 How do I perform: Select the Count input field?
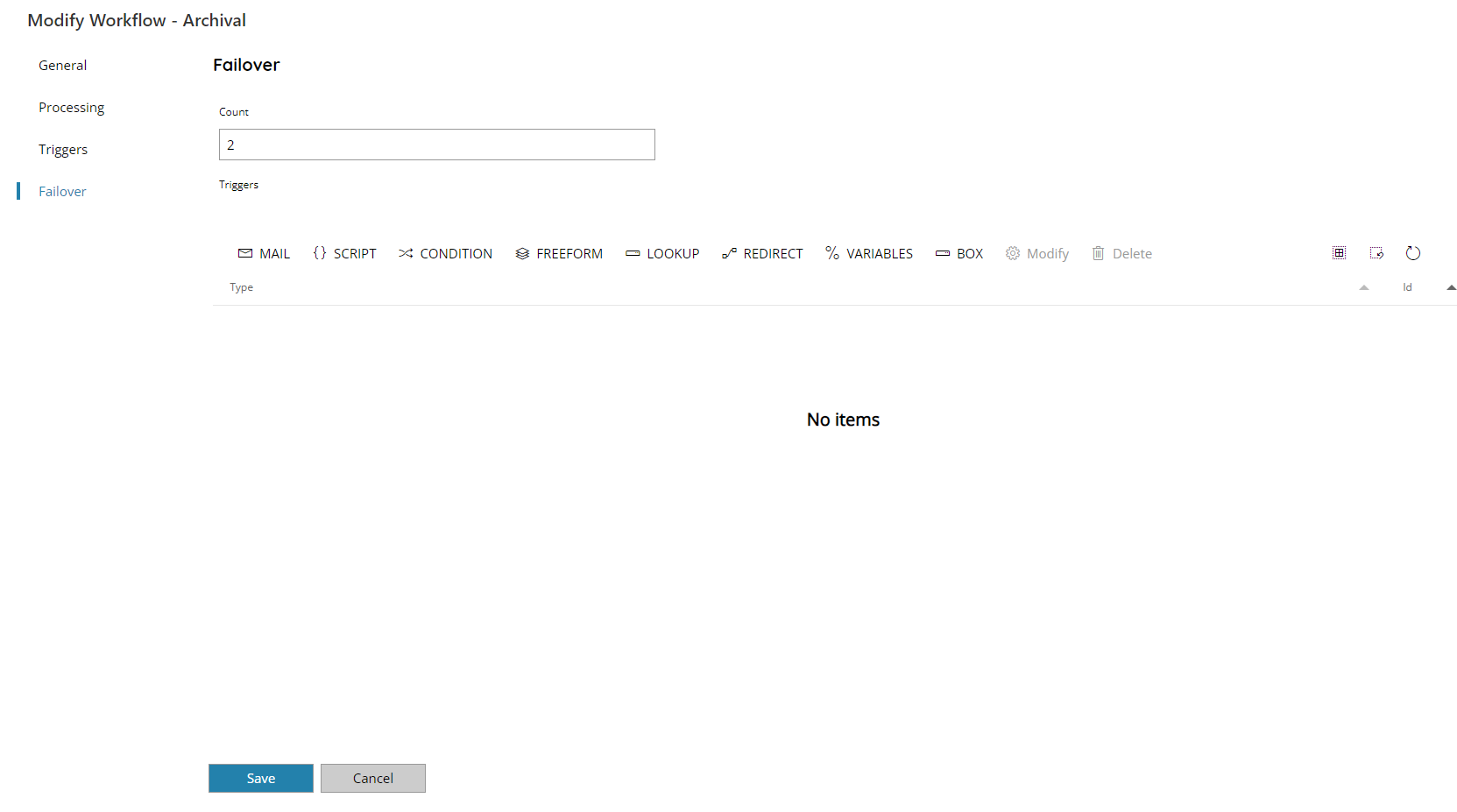click(x=436, y=145)
